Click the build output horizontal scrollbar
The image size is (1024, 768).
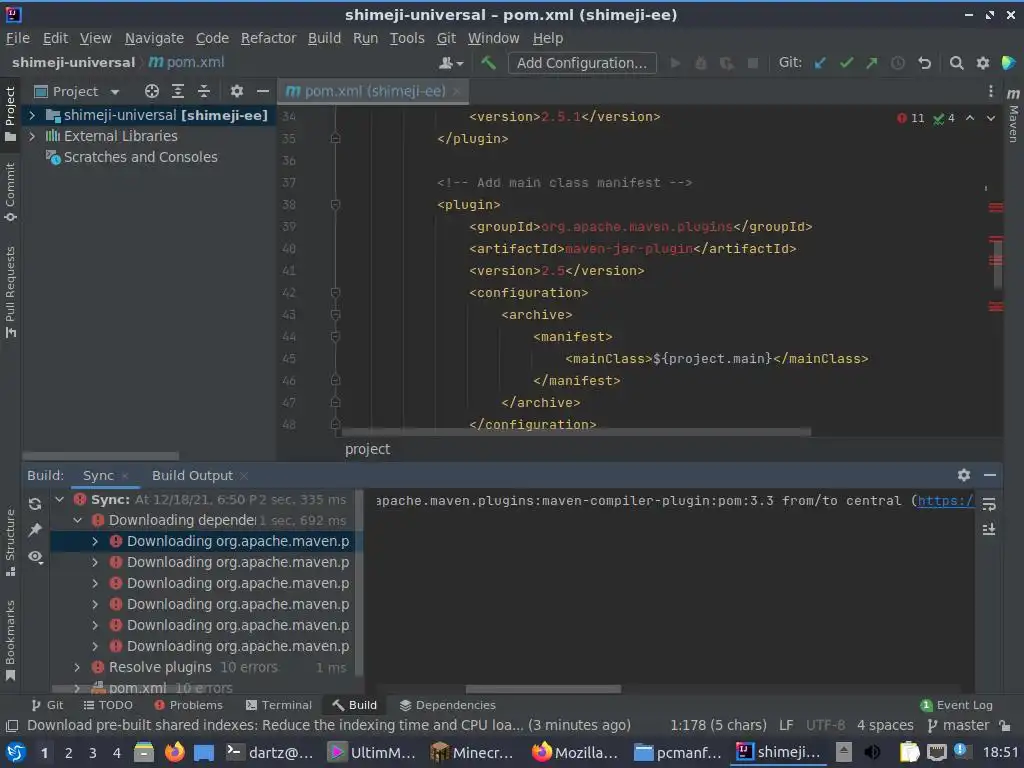coord(543,689)
